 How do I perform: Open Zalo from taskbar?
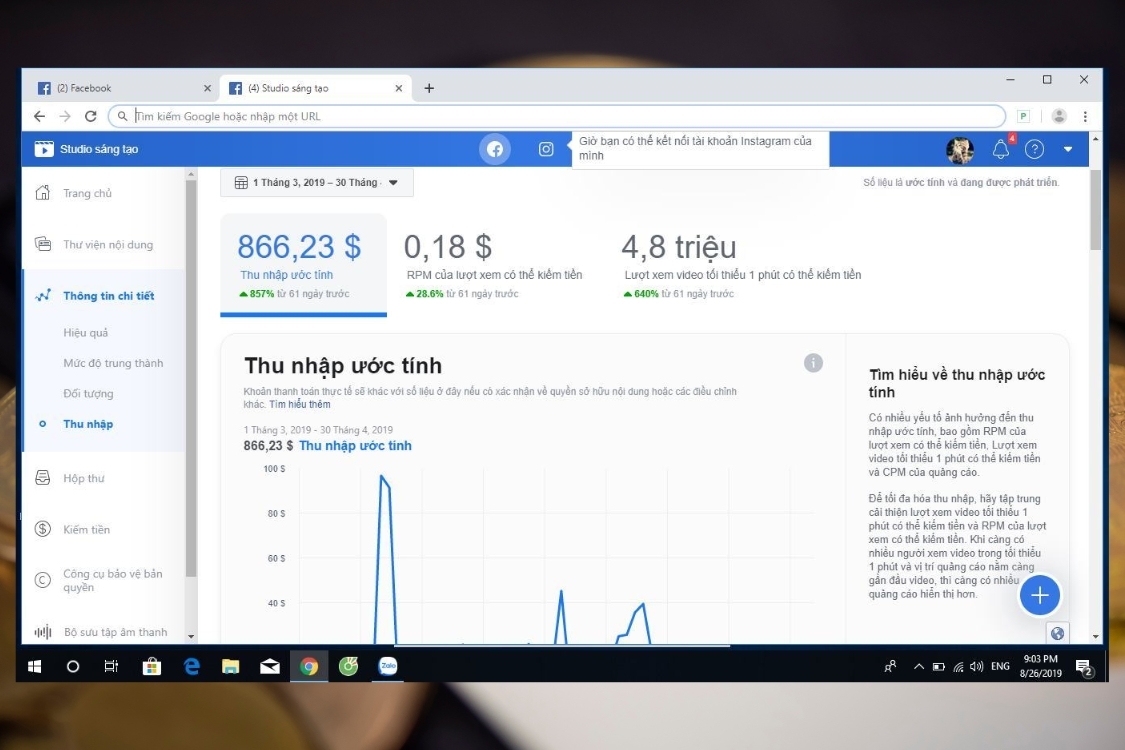[387, 667]
